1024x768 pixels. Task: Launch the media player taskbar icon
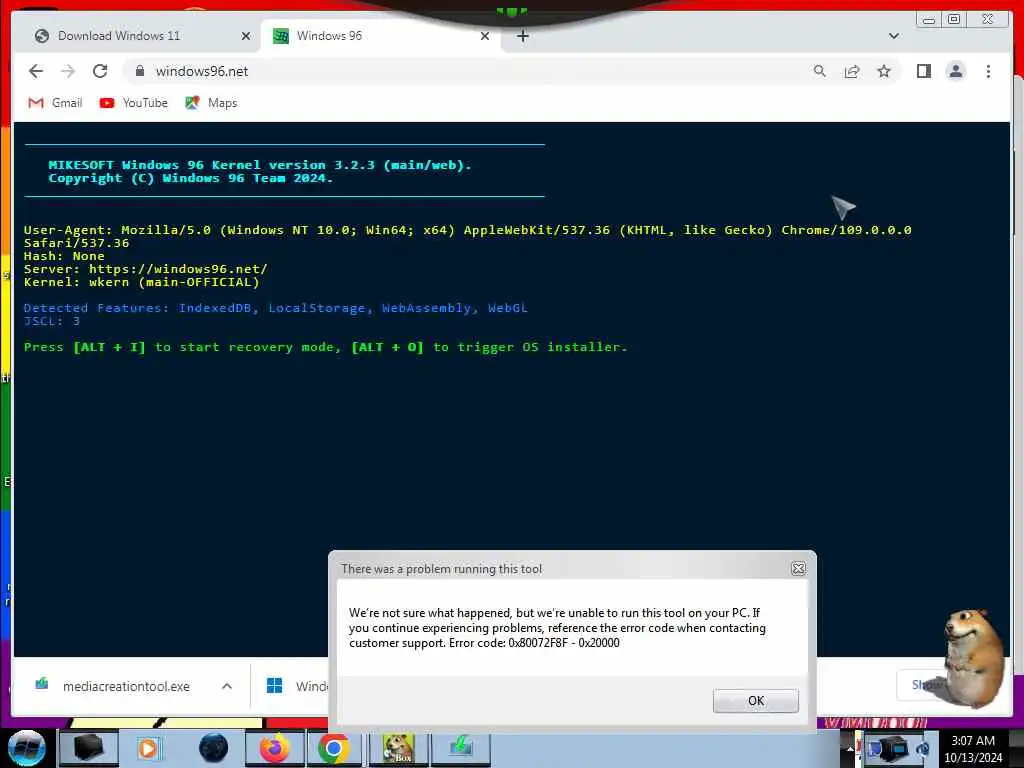[x=149, y=748]
